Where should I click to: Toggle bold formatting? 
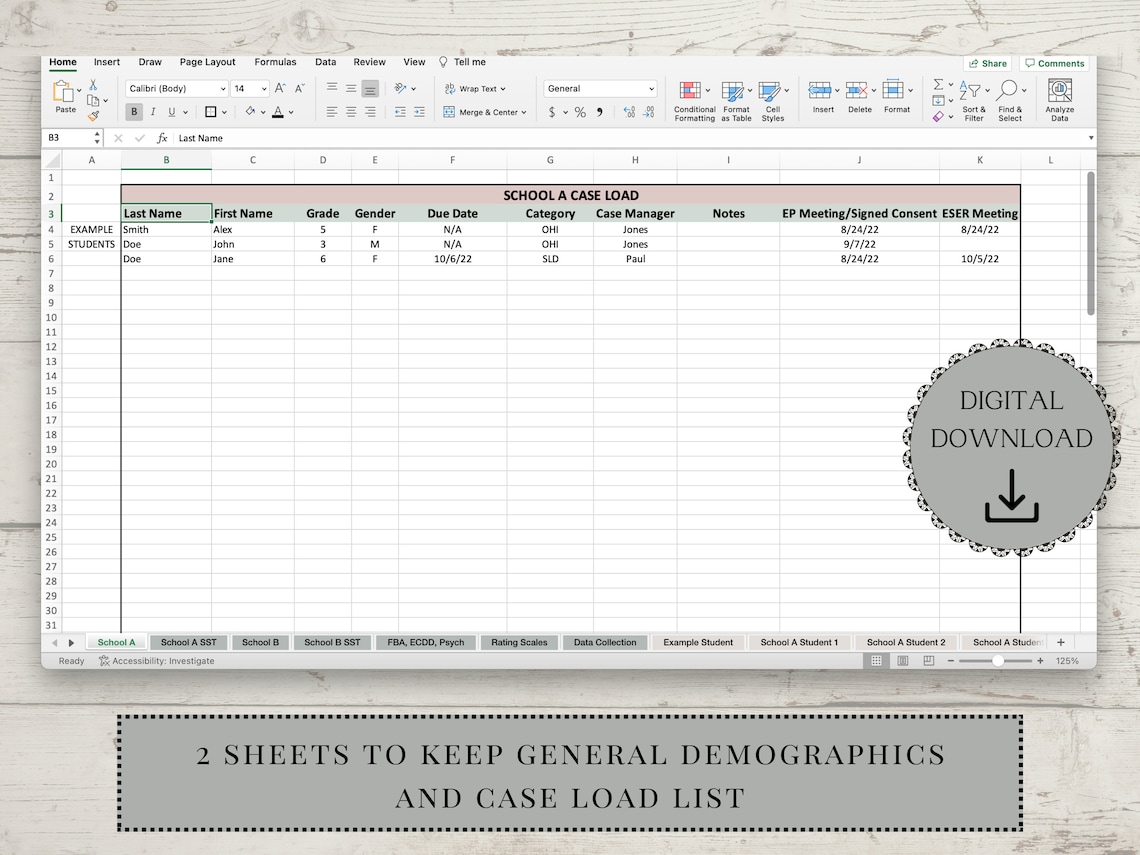click(133, 112)
